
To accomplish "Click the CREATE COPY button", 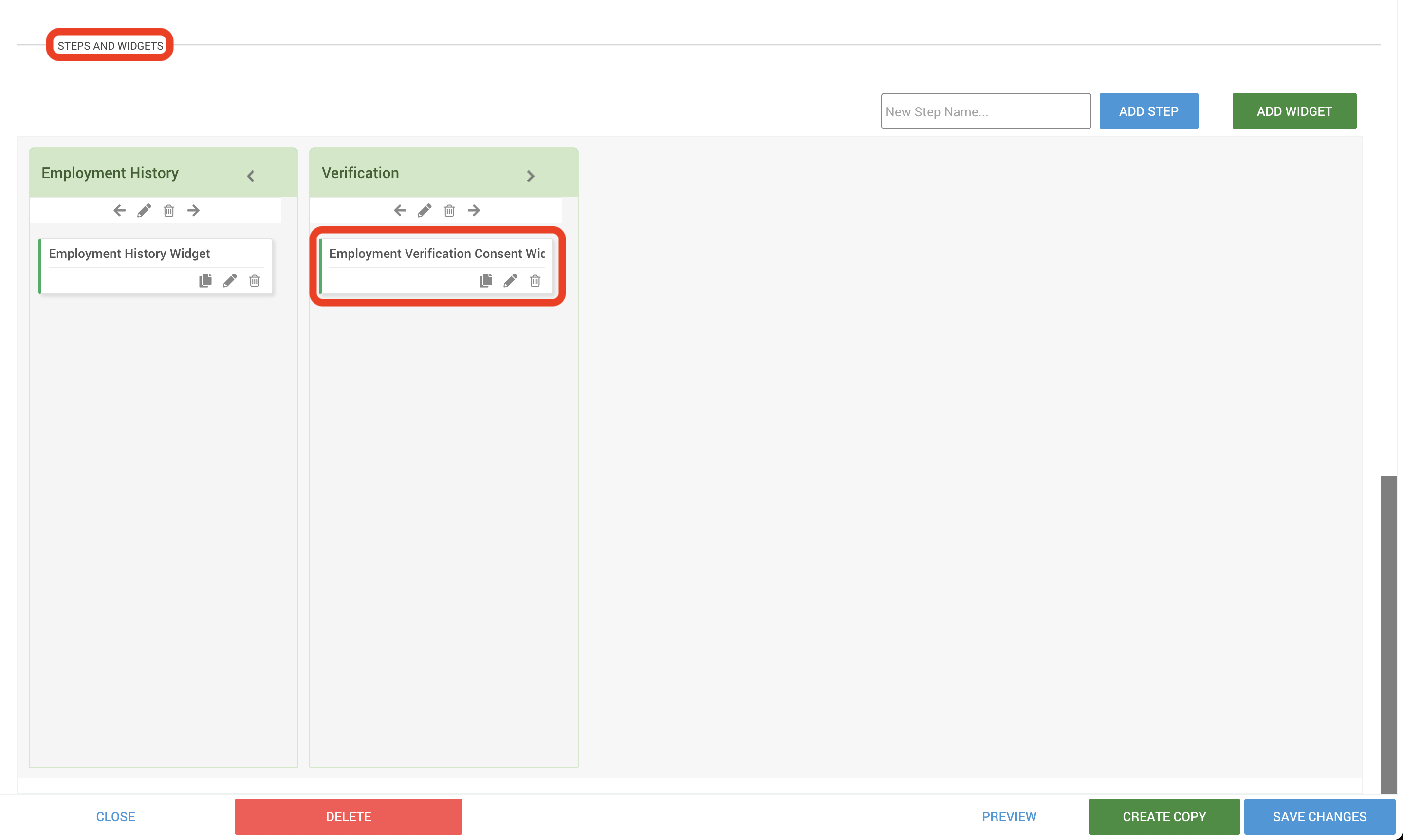I will point(1164,816).
